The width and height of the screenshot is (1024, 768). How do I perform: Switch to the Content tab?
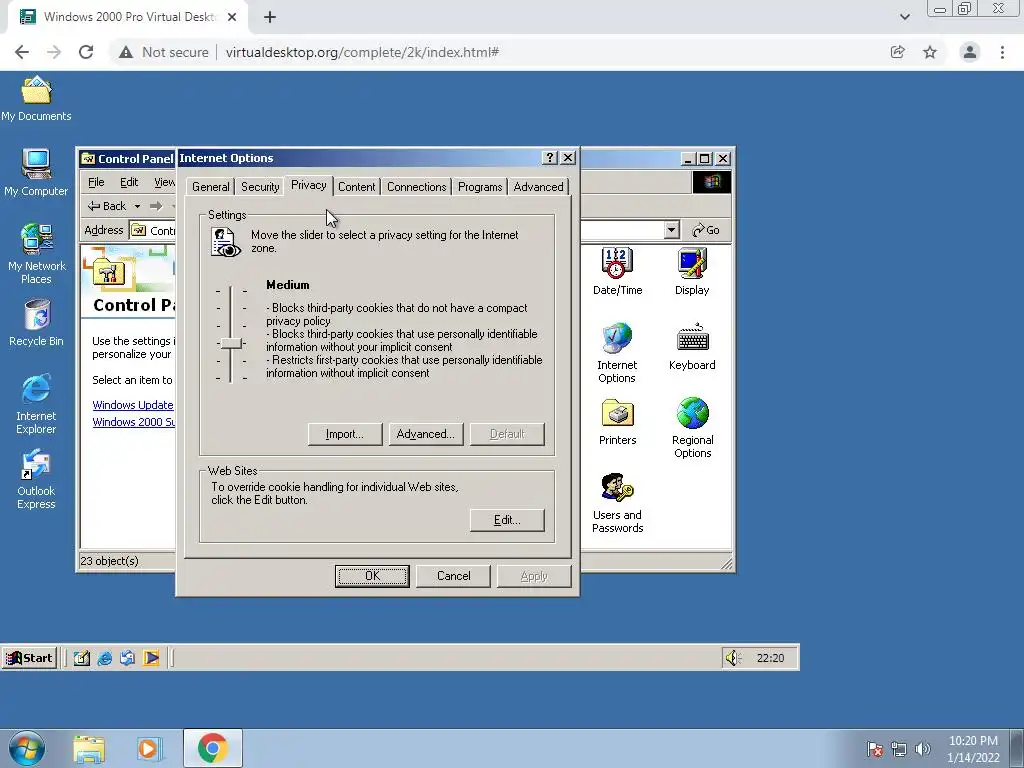pyautogui.click(x=357, y=187)
